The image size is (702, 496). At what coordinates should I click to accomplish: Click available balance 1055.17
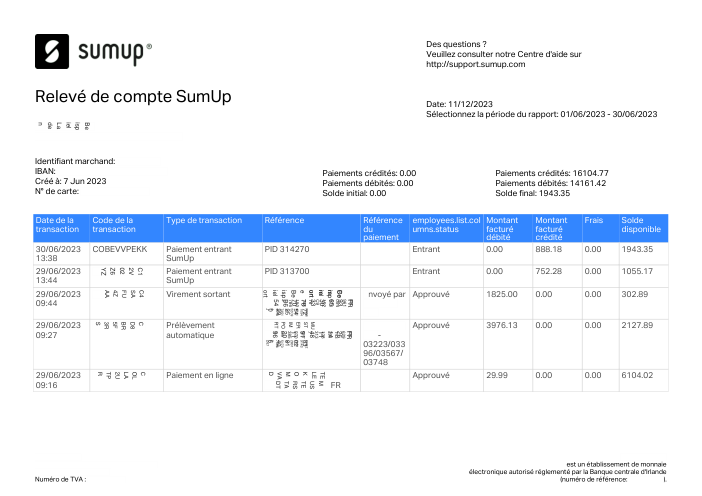[637, 271]
